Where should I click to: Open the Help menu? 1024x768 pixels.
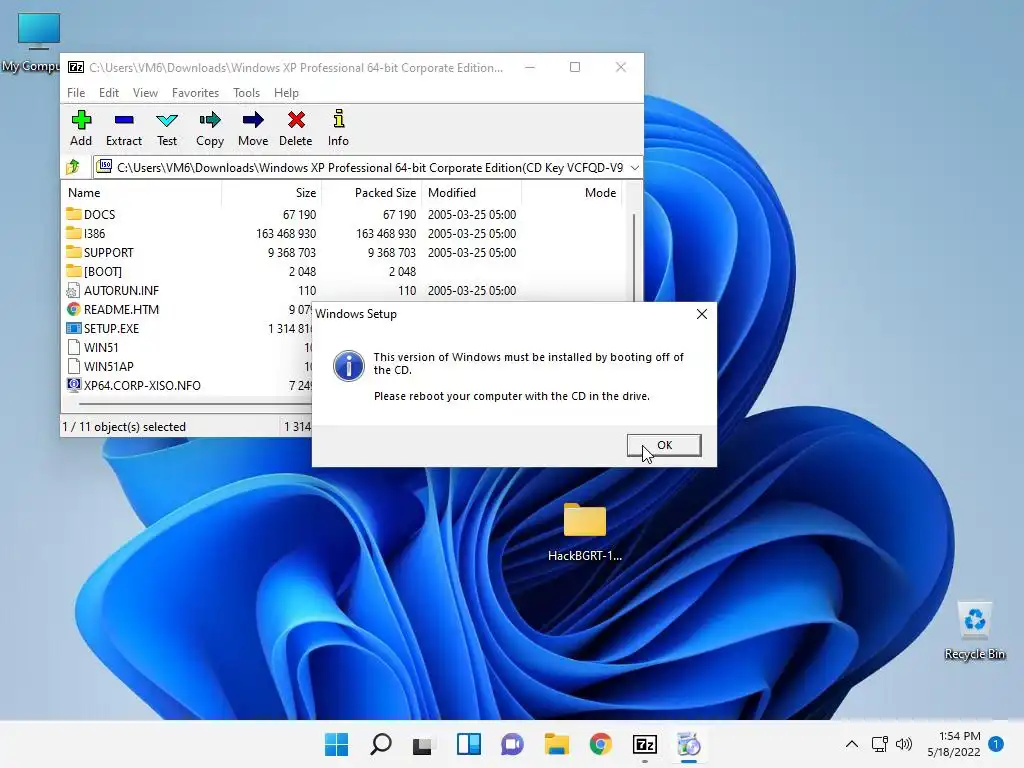[286, 93]
